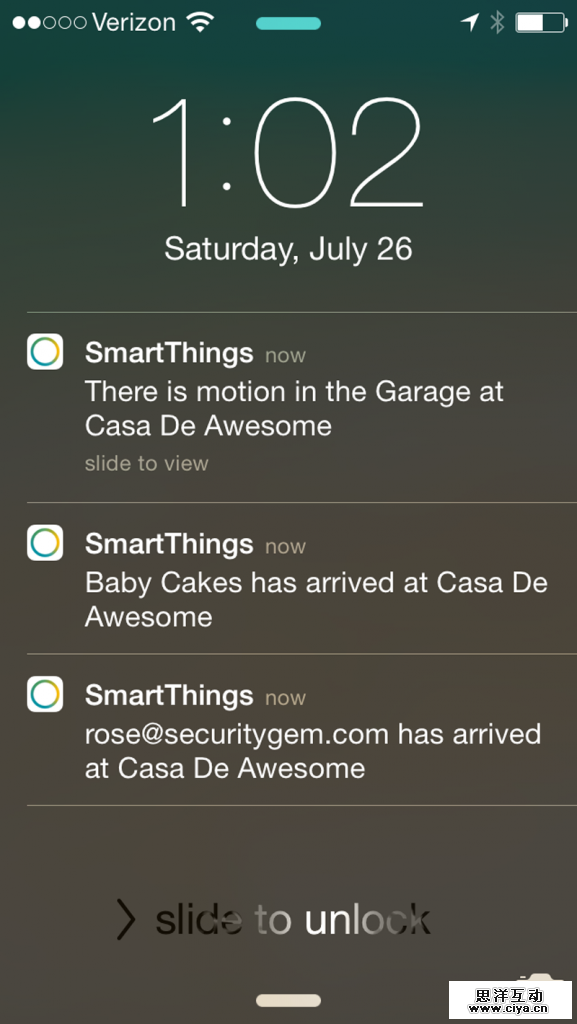Tap SmartThings icon on Baby Cakes notification
The width and height of the screenshot is (577, 1024).
pyautogui.click(x=45, y=543)
